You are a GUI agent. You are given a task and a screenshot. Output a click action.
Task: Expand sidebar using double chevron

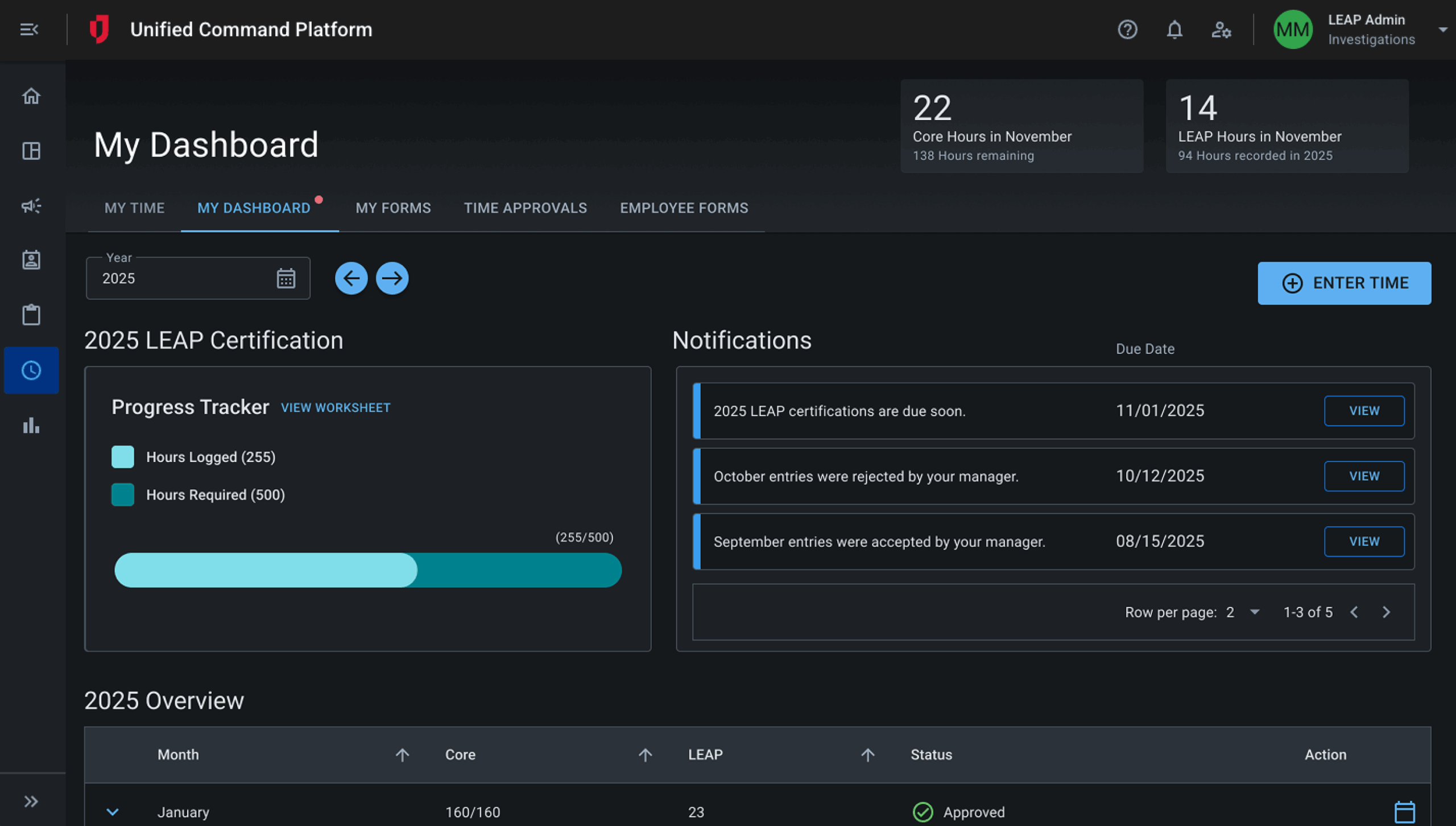[31, 802]
